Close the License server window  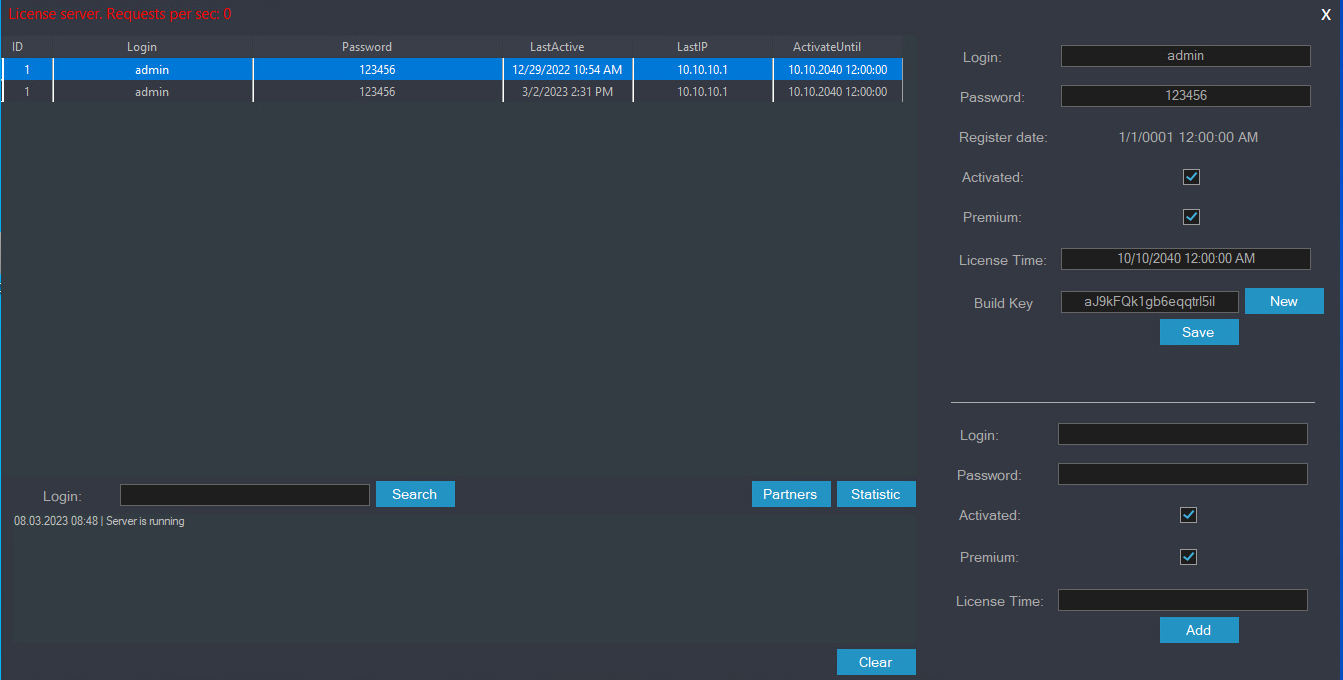(1326, 14)
